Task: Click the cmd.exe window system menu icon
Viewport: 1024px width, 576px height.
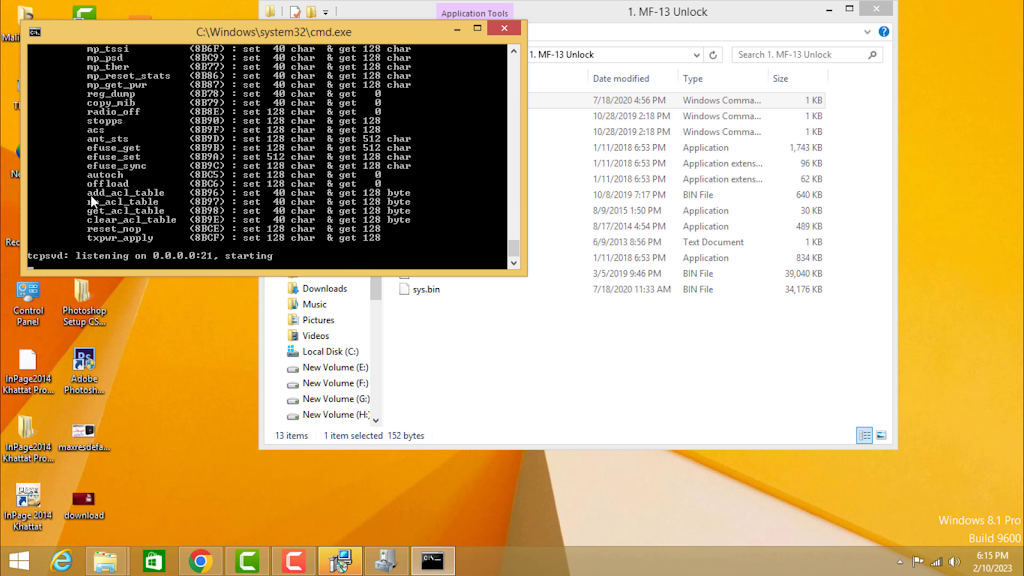Action: (x=35, y=32)
